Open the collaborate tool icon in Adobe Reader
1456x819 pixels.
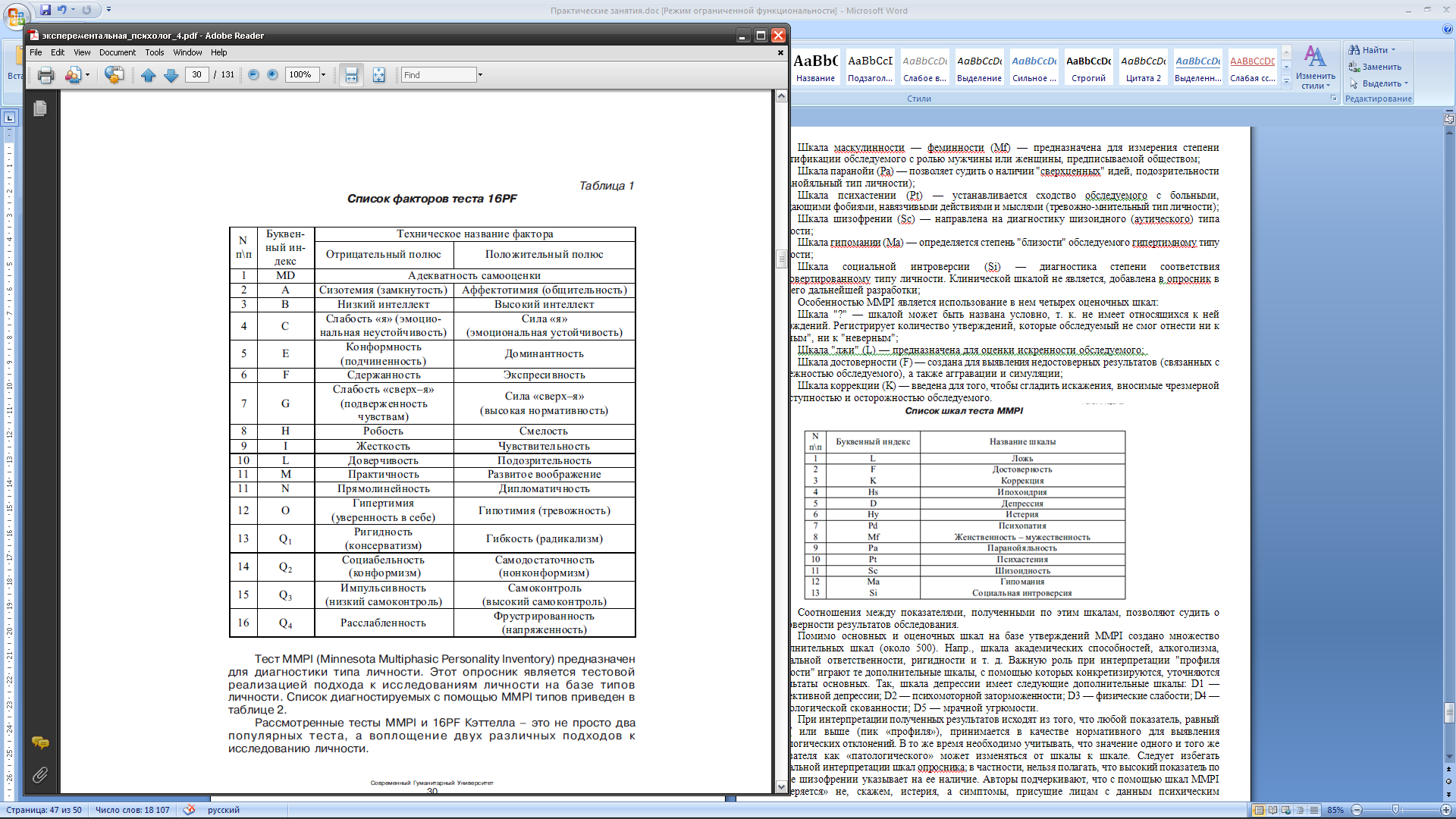tap(73, 75)
